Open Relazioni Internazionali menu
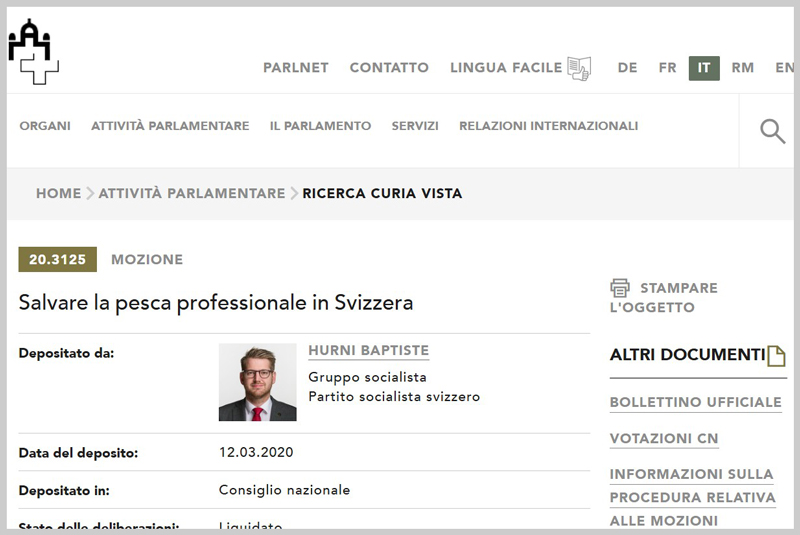 [x=548, y=126]
